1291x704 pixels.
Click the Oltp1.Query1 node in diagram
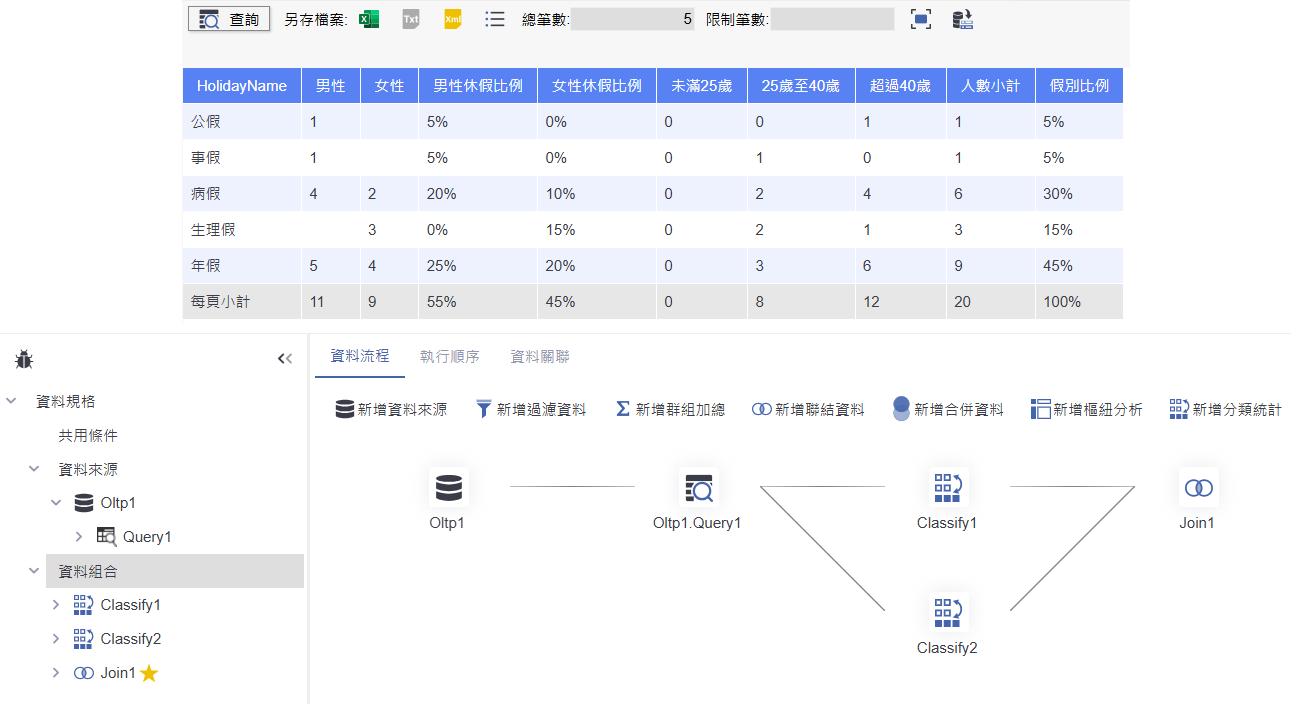click(697, 488)
